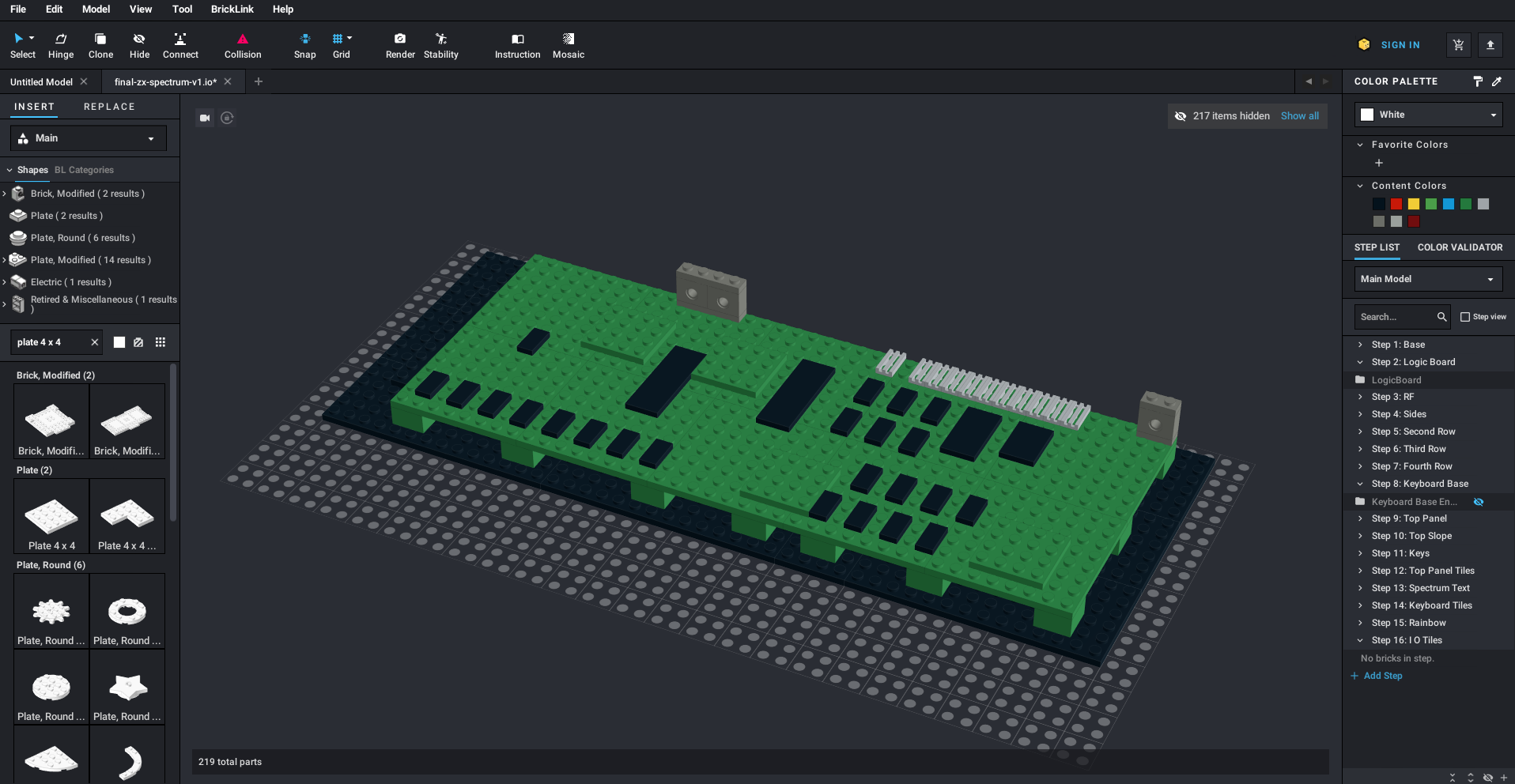This screenshot has width=1515, height=784.
Task: Expand Step 8: Keyboard Base
Action: (x=1362, y=484)
